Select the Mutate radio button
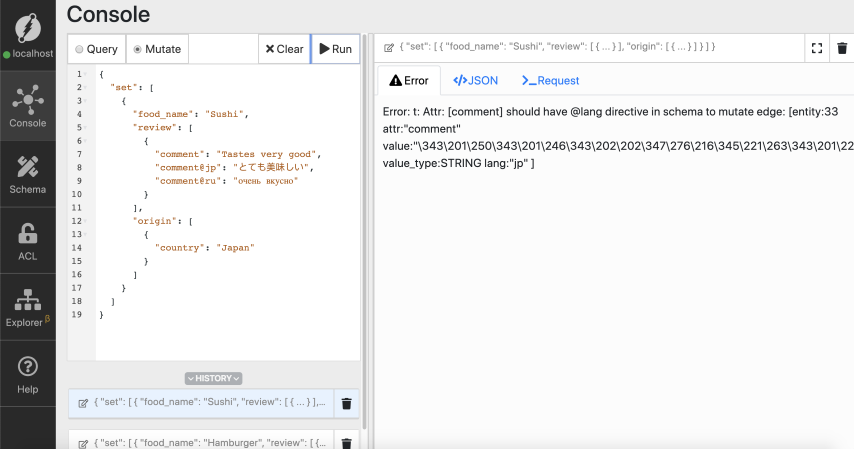The image size is (854, 449). coord(137,49)
